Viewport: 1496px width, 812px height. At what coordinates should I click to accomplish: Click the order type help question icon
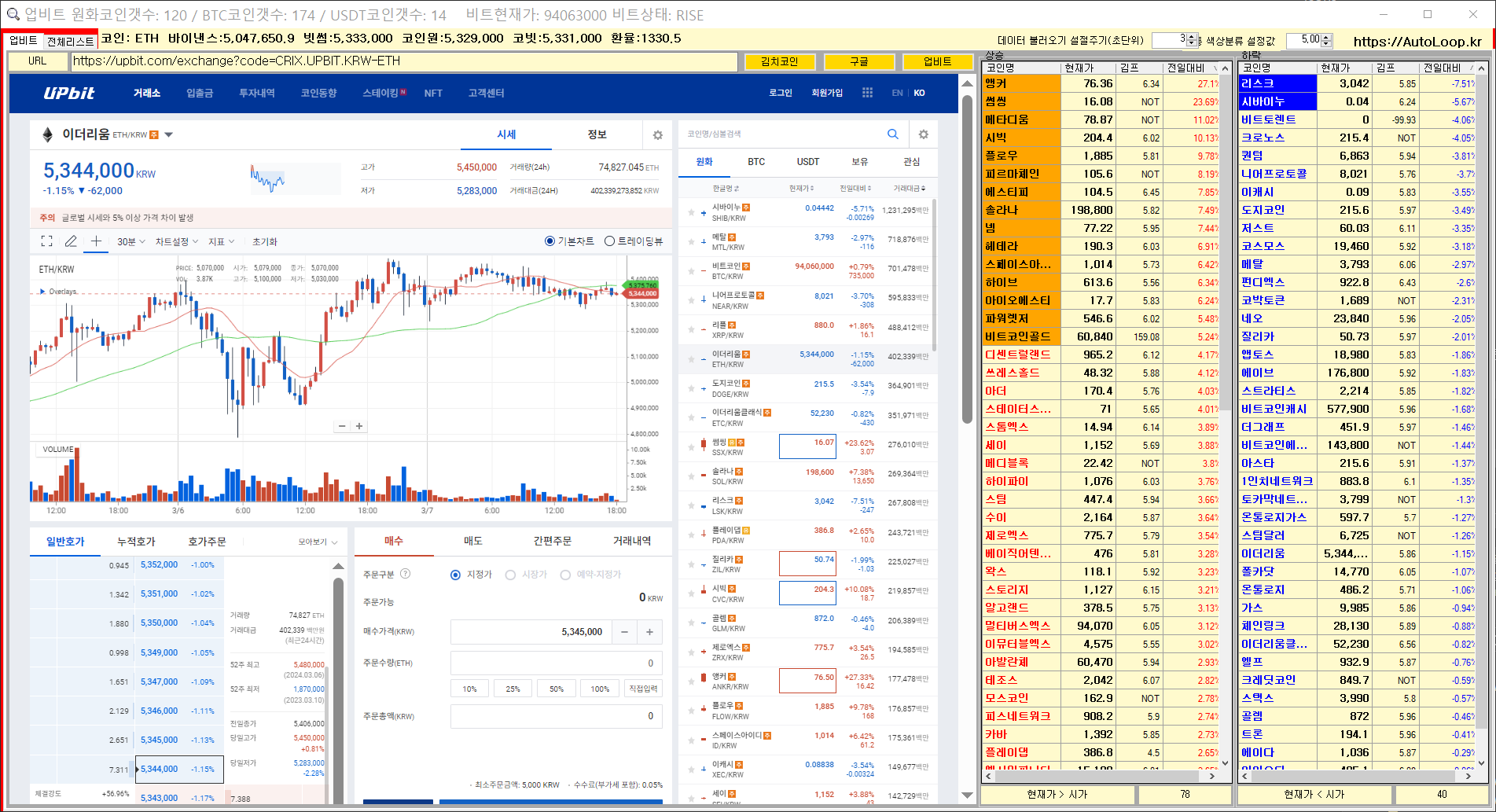pyautogui.click(x=406, y=574)
